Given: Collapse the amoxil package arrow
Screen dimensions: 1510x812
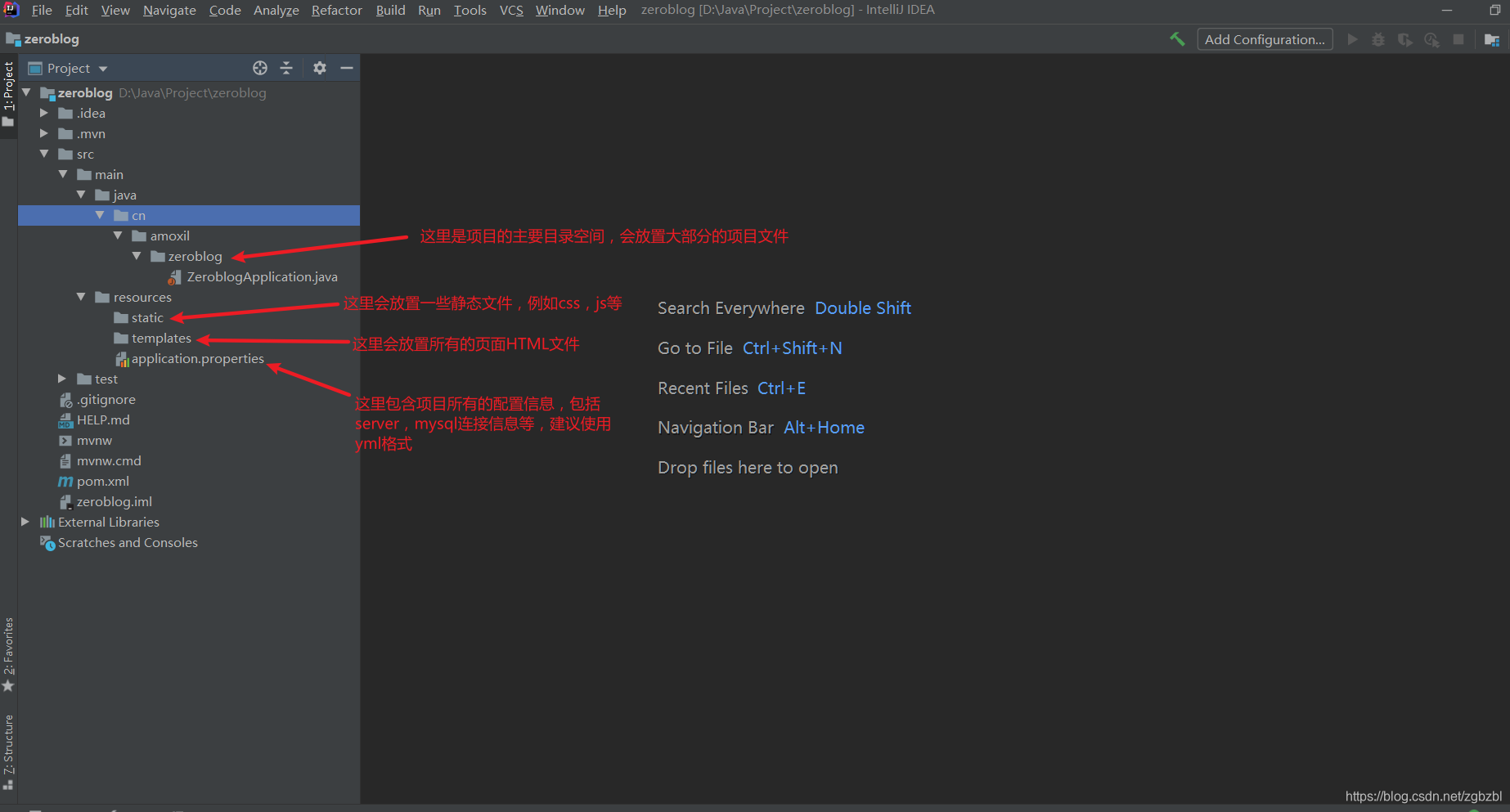Looking at the screenshot, I should click(x=118, y=236).
